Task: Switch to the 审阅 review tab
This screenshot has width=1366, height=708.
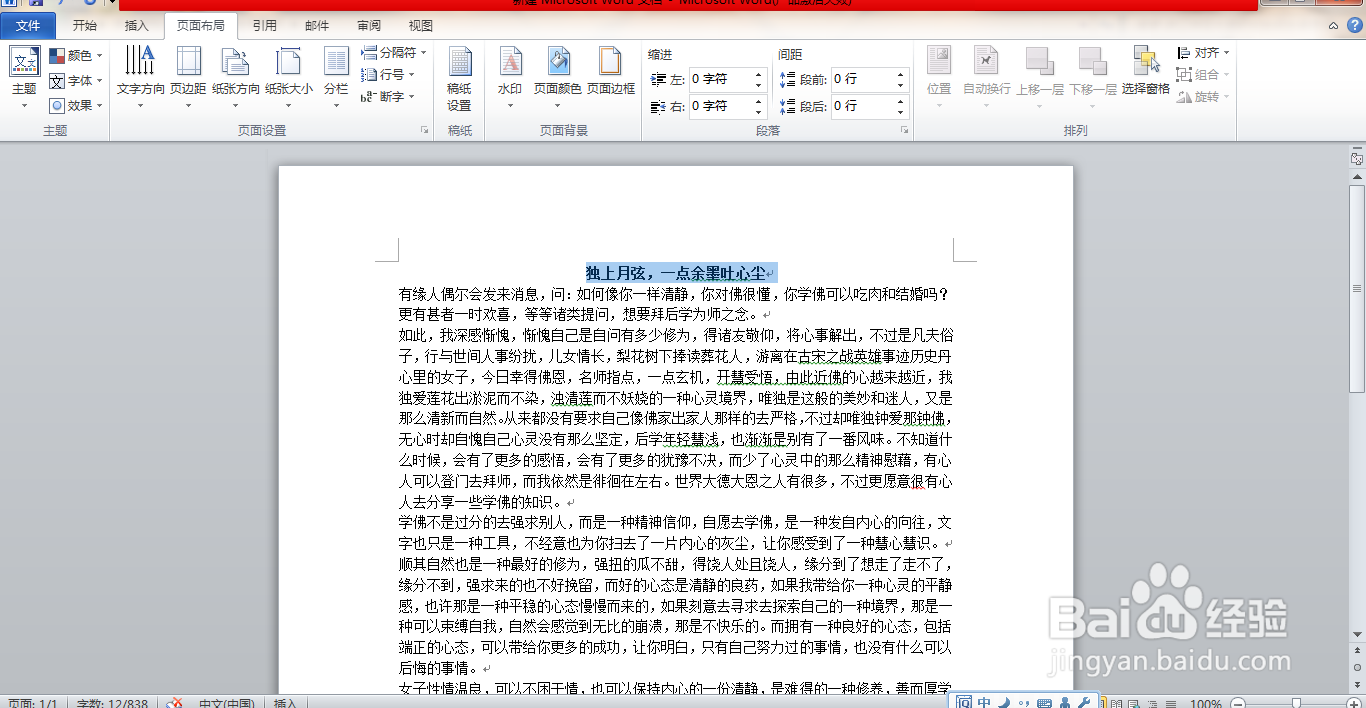Action: (369, 26)
